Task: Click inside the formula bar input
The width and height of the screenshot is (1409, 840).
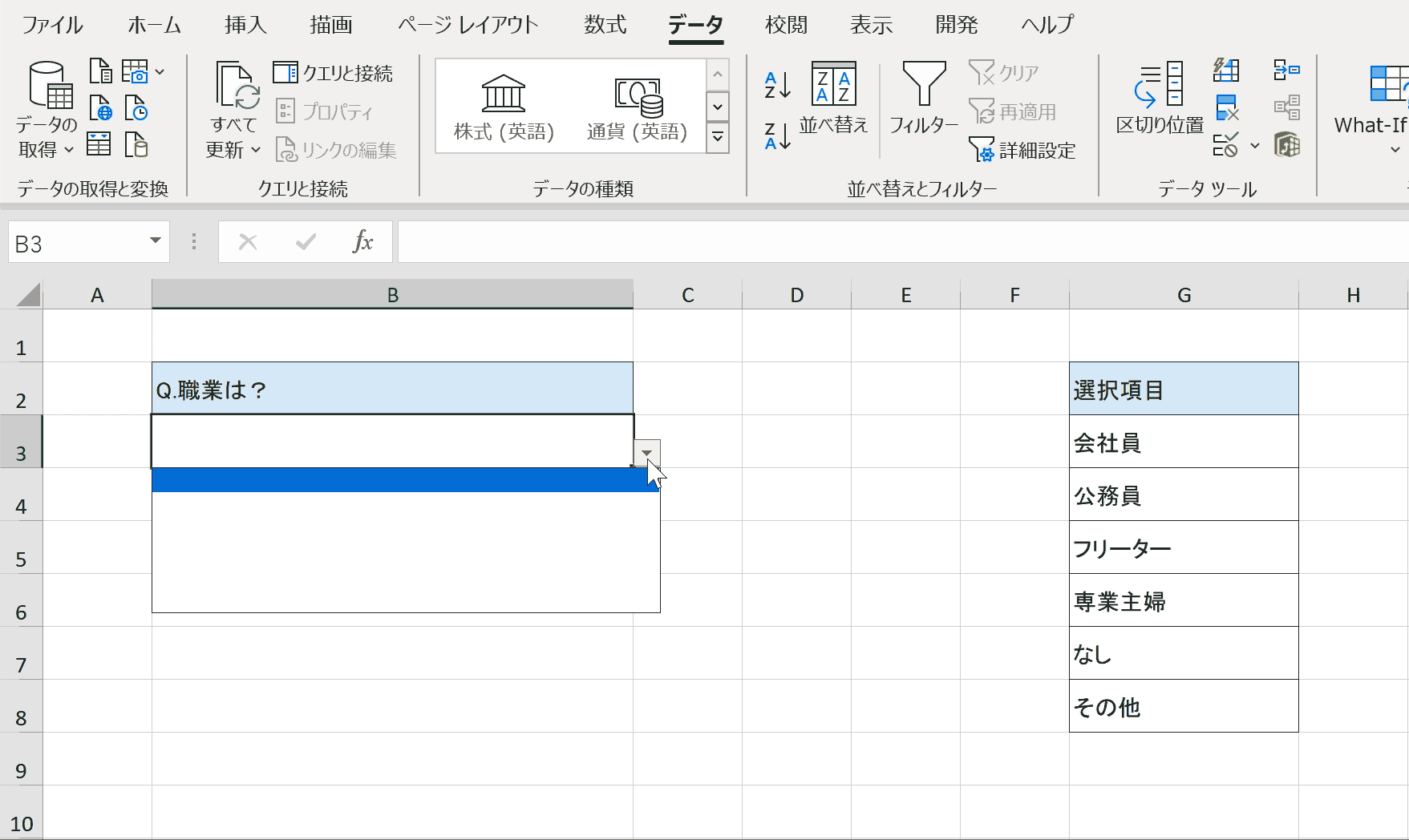Action: 903,242
